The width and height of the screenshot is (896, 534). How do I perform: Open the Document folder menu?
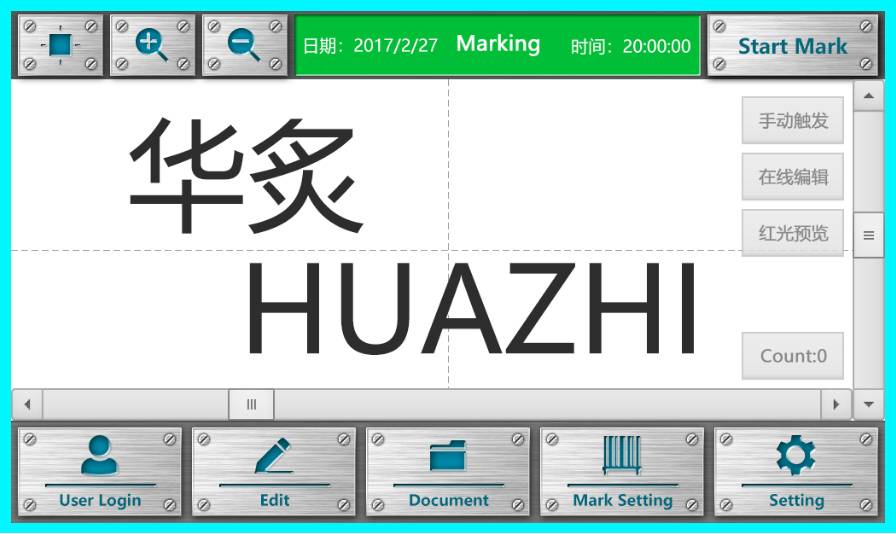click(x=449, y=471)
